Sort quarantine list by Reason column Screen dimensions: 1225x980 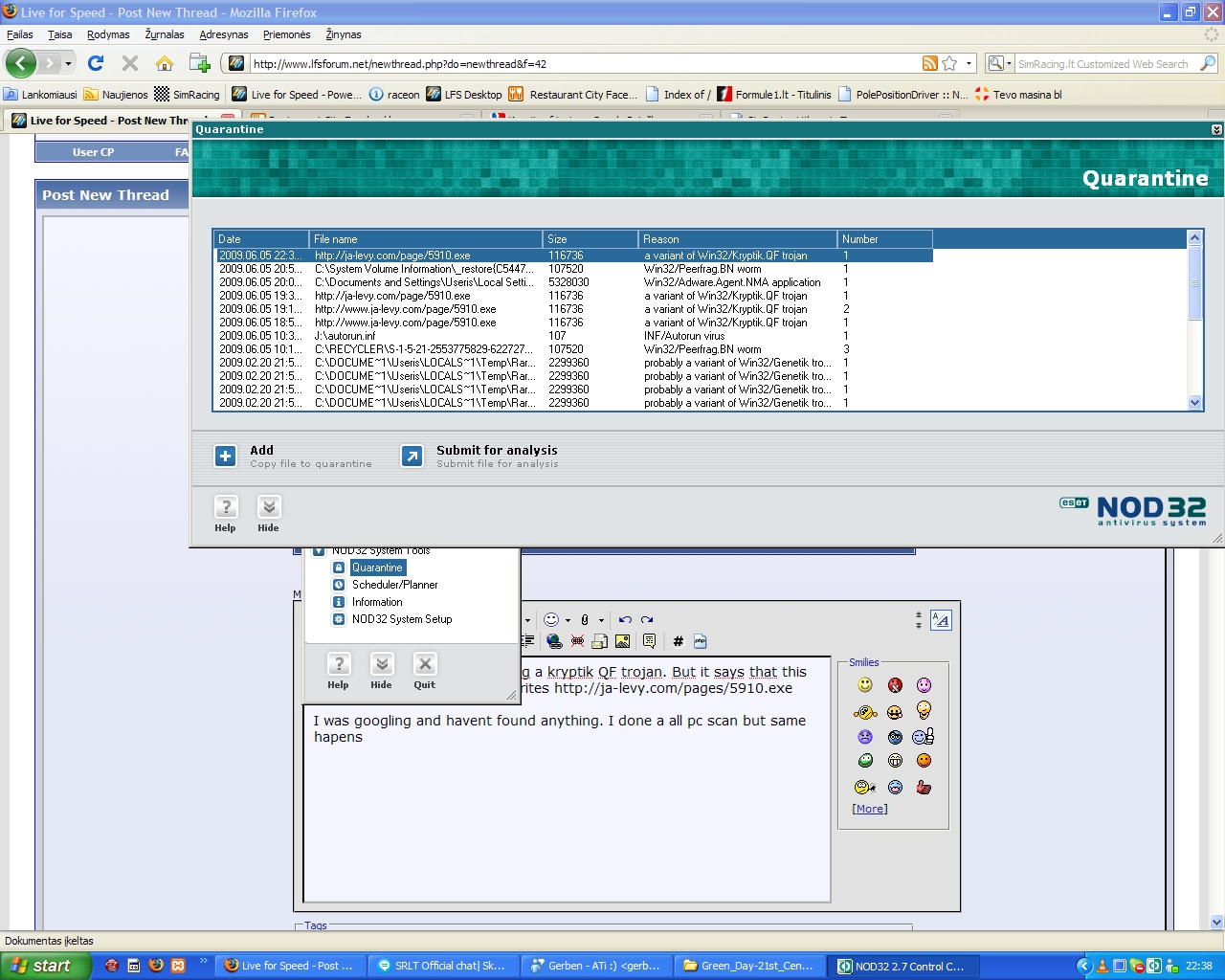click(x=737, y=239)
